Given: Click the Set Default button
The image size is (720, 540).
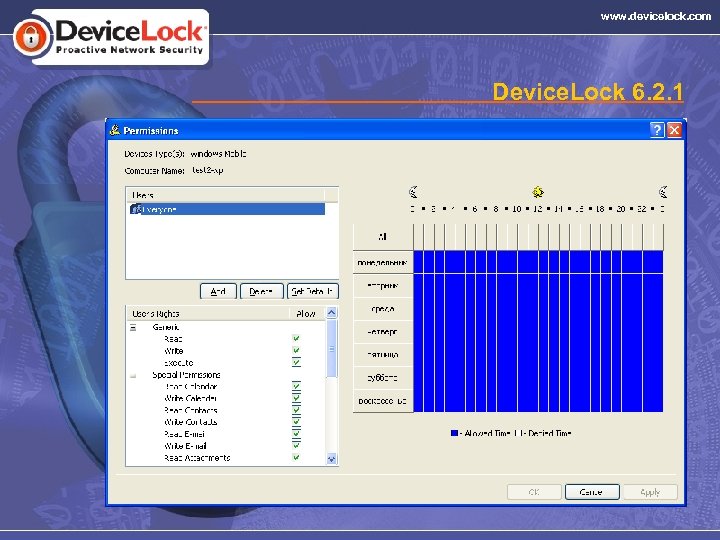Looking at the screenshot, I should [x=313, y=291].
